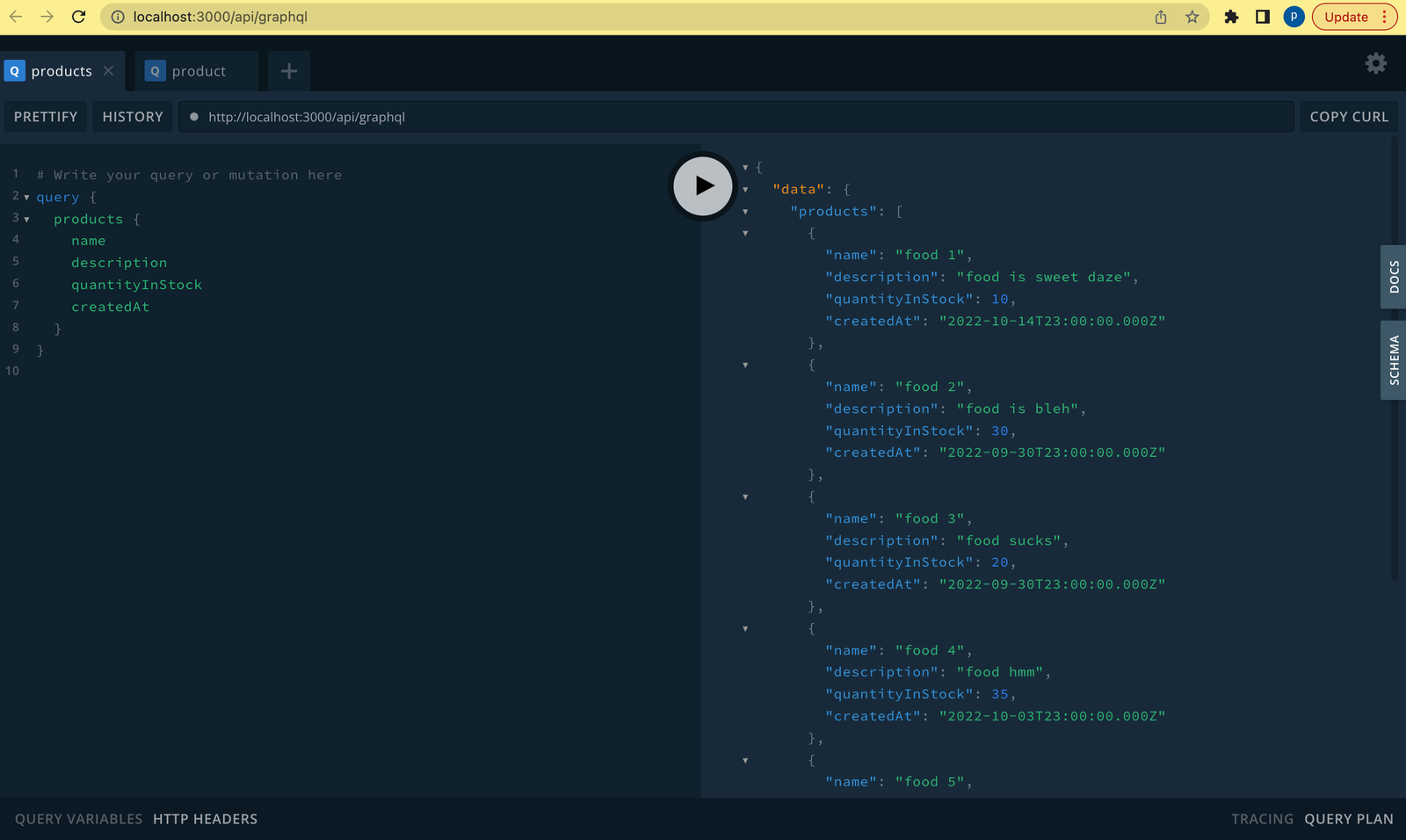The image size is (1406, 840).
Task: Collapse the food 2 result object
Action: click(x=745, y=365)
